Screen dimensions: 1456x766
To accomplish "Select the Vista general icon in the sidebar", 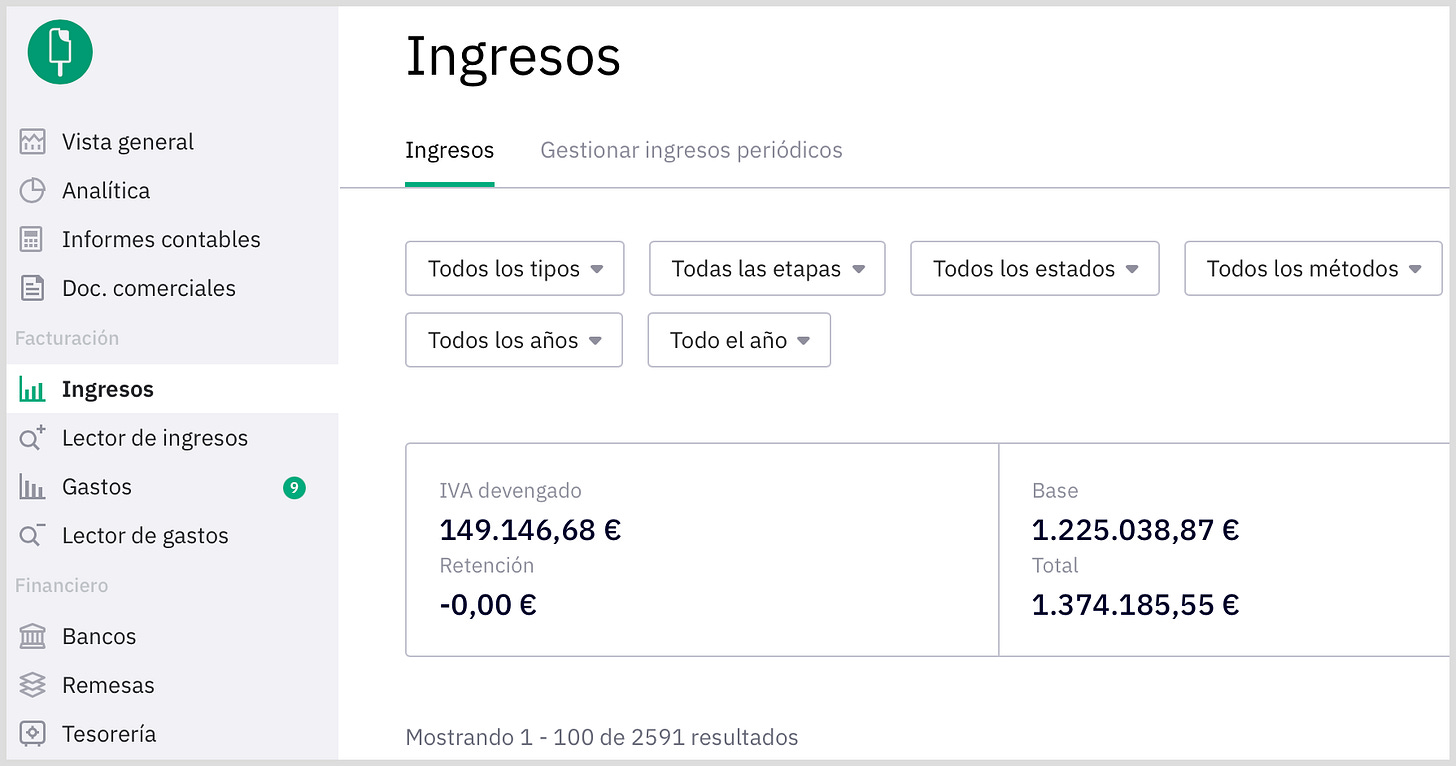I will tap(33, 141).
